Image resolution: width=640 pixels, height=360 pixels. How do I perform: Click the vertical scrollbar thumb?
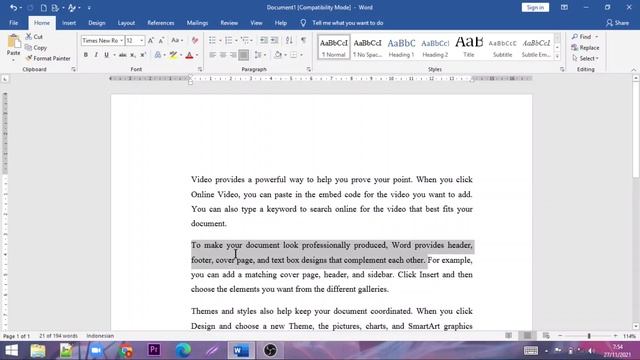pos(636,129)
